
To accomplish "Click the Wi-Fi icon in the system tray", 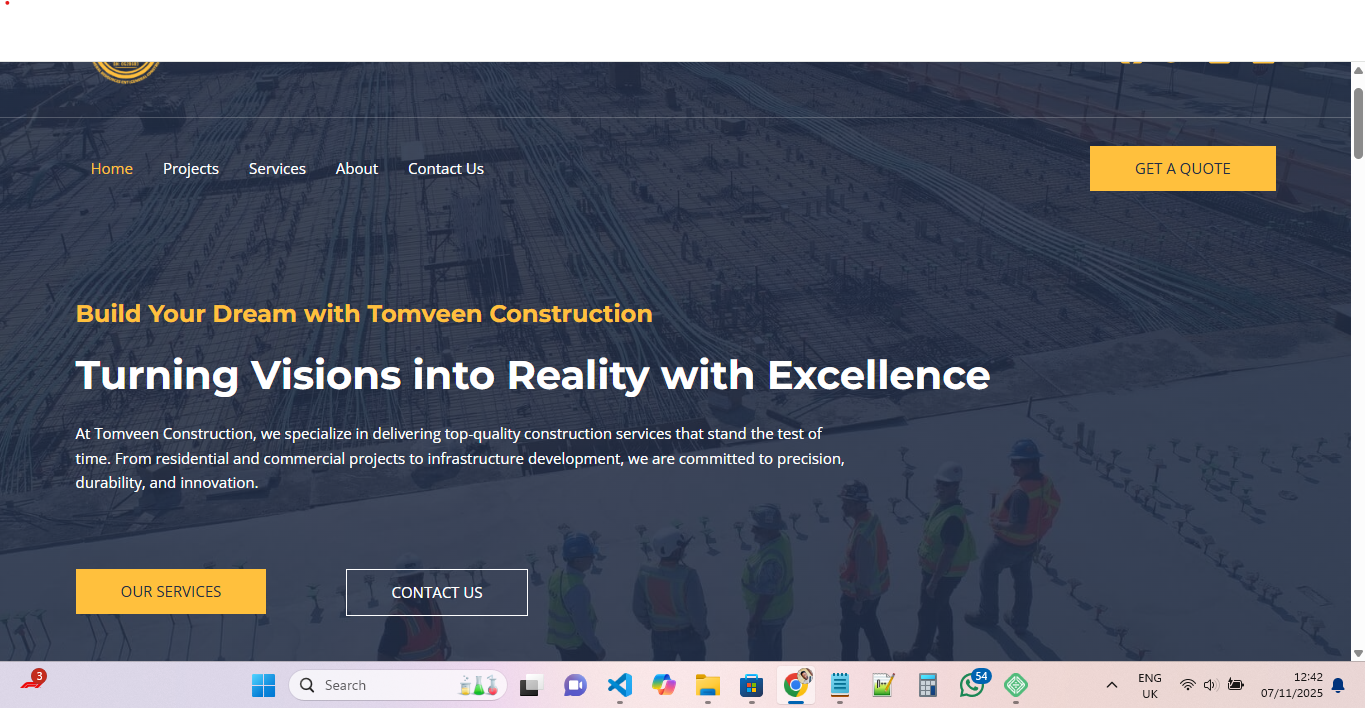I will [1190, 685].
